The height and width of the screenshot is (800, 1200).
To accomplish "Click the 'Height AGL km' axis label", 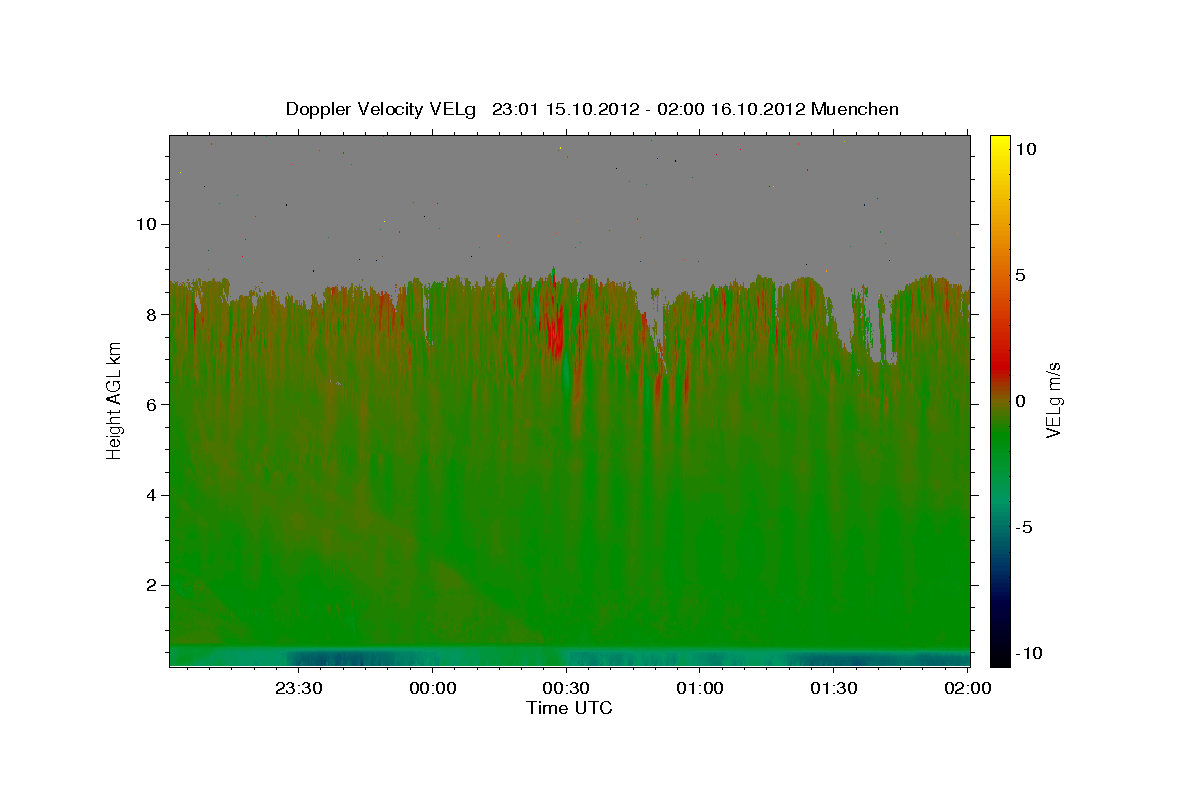I will click(x=115, y=399).
